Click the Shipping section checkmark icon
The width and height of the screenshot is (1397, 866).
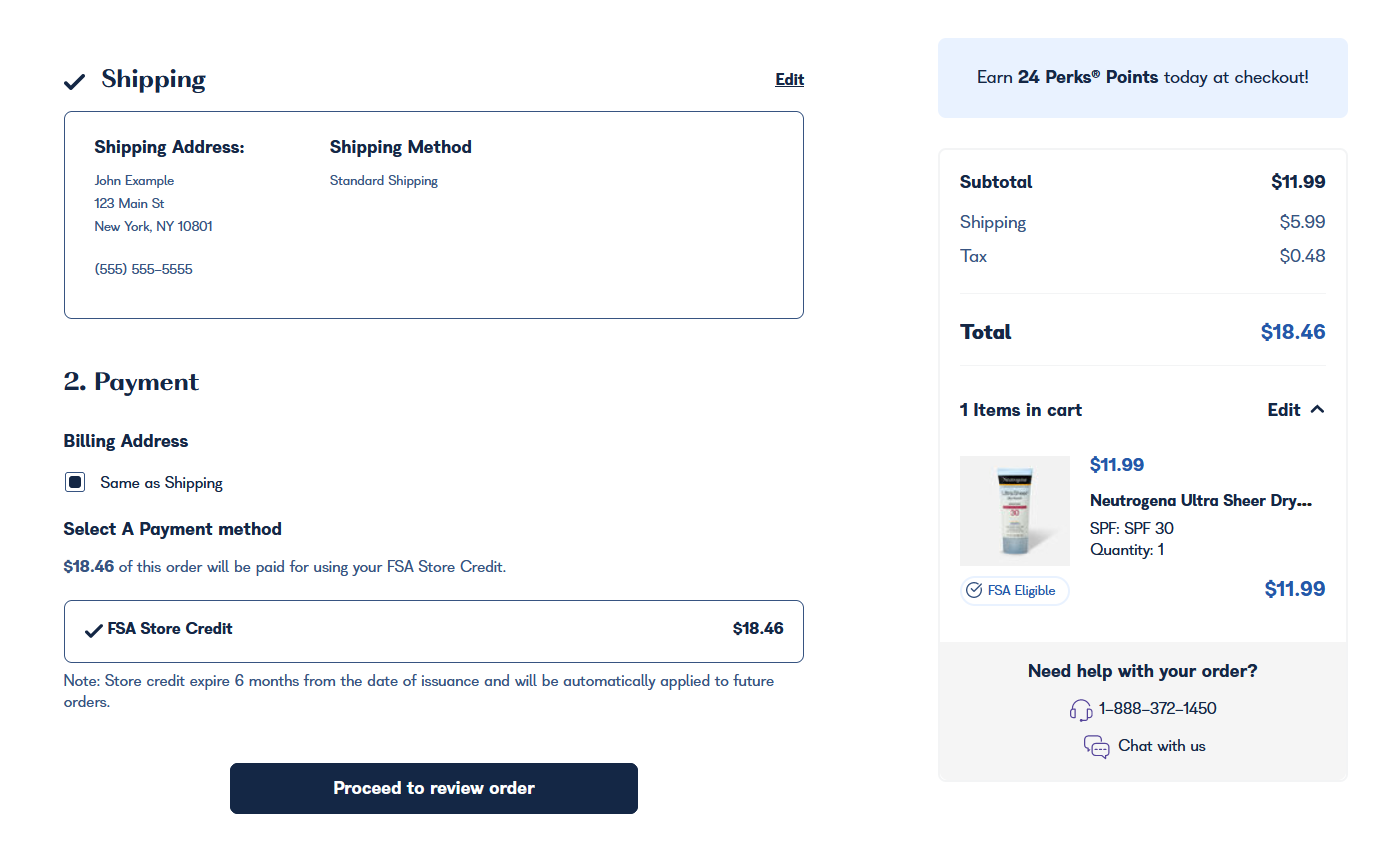point(75,81)
